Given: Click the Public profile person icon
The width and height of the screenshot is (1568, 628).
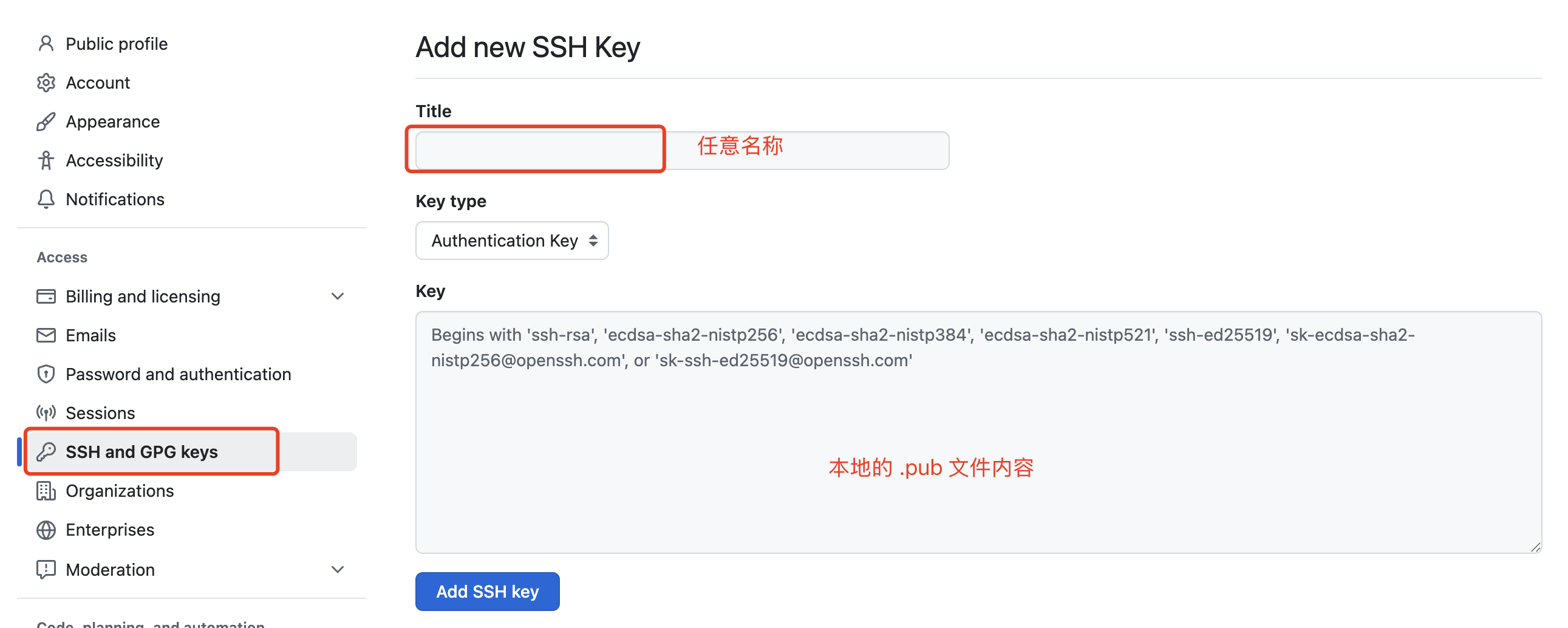Looking at the screenshot, I should click(46, 44).
